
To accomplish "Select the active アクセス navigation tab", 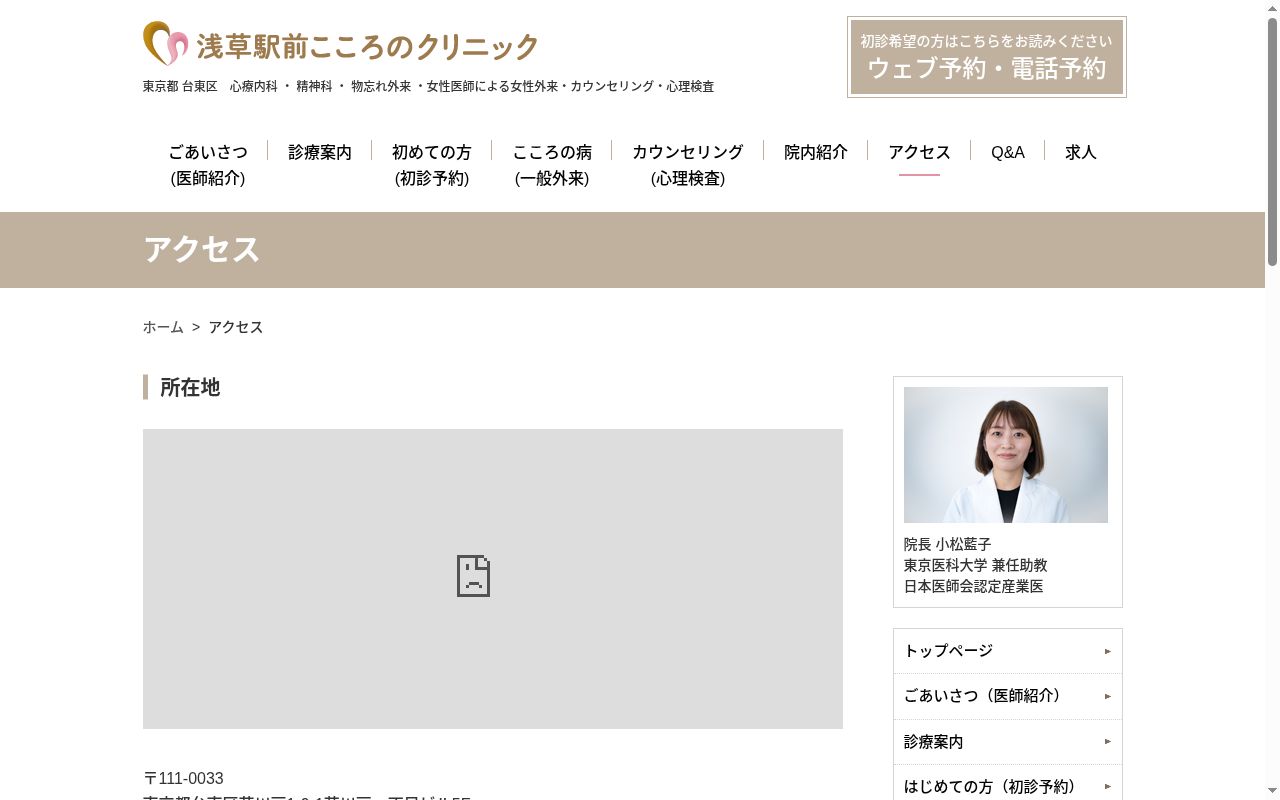I will click(x=919, y=152).
